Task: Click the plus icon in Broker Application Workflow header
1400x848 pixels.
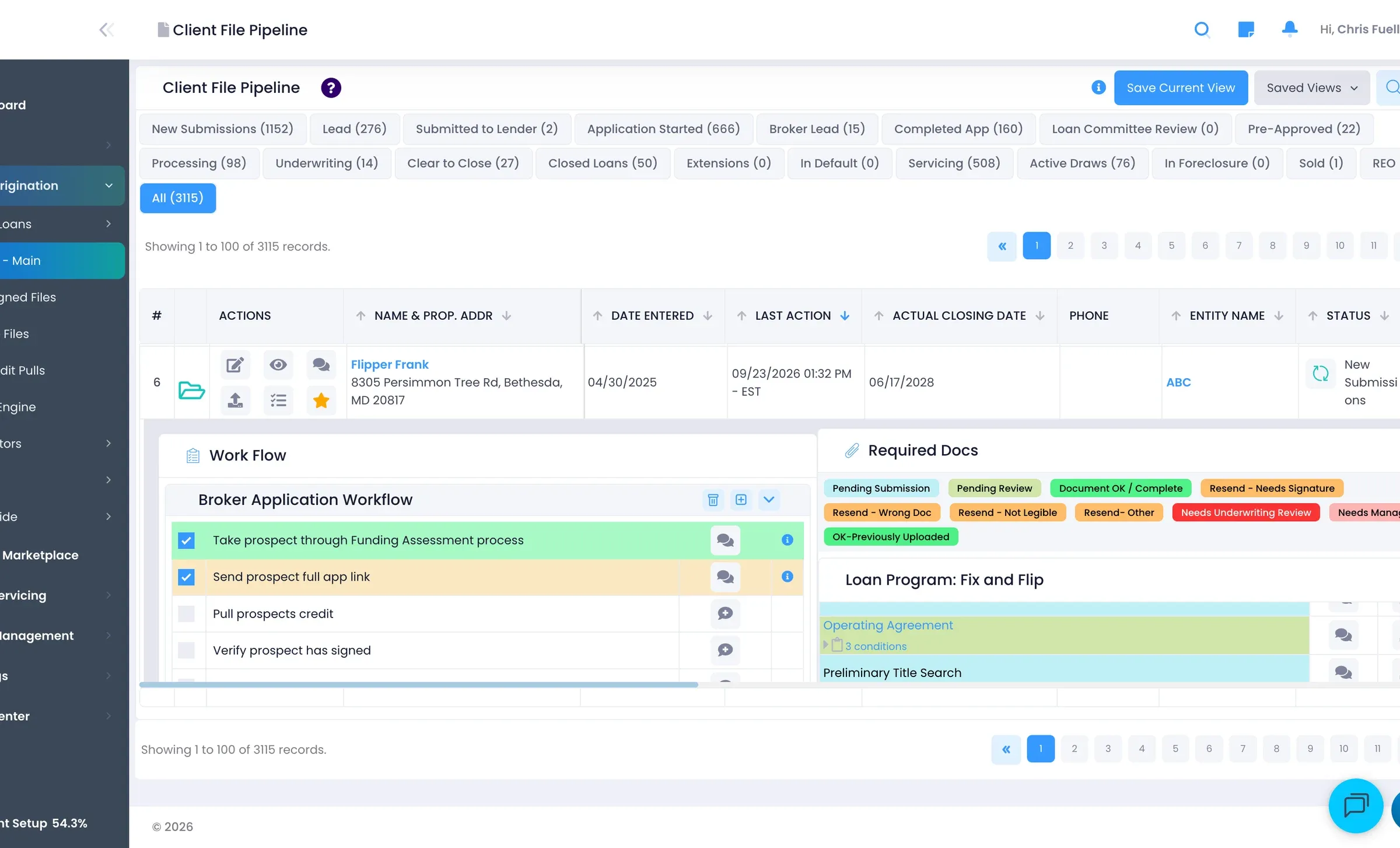Action: click(741, 500)
